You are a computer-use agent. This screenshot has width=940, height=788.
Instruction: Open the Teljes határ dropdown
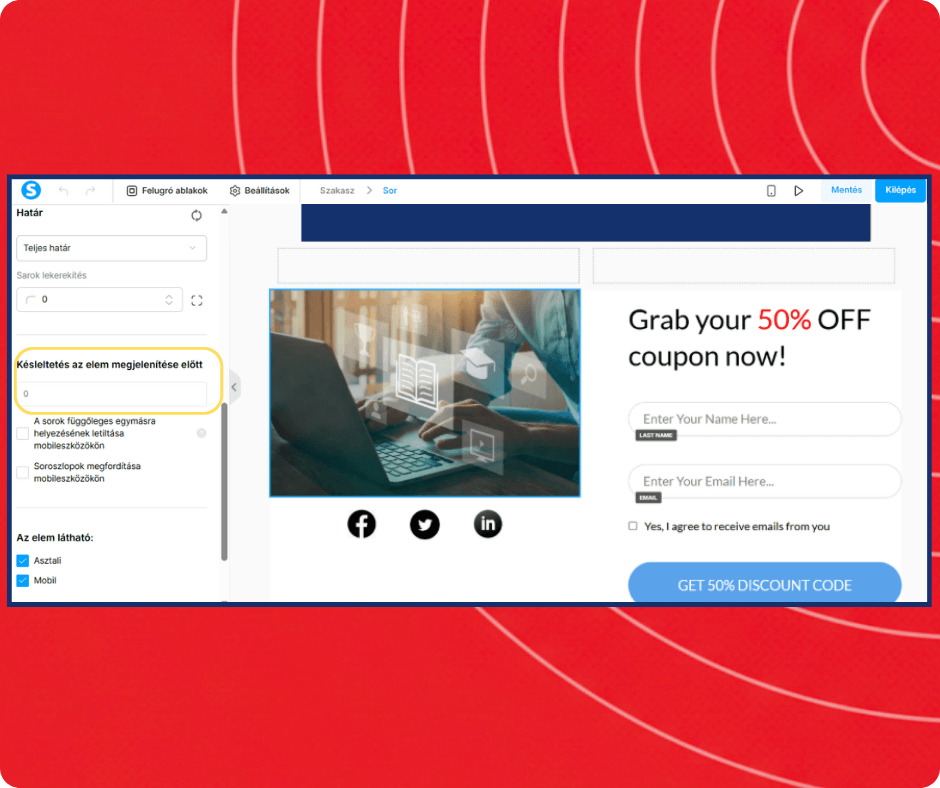[112, 248]
